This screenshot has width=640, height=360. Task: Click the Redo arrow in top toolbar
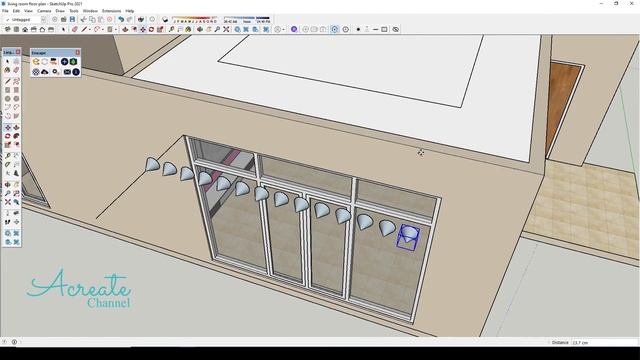(129, 19)
